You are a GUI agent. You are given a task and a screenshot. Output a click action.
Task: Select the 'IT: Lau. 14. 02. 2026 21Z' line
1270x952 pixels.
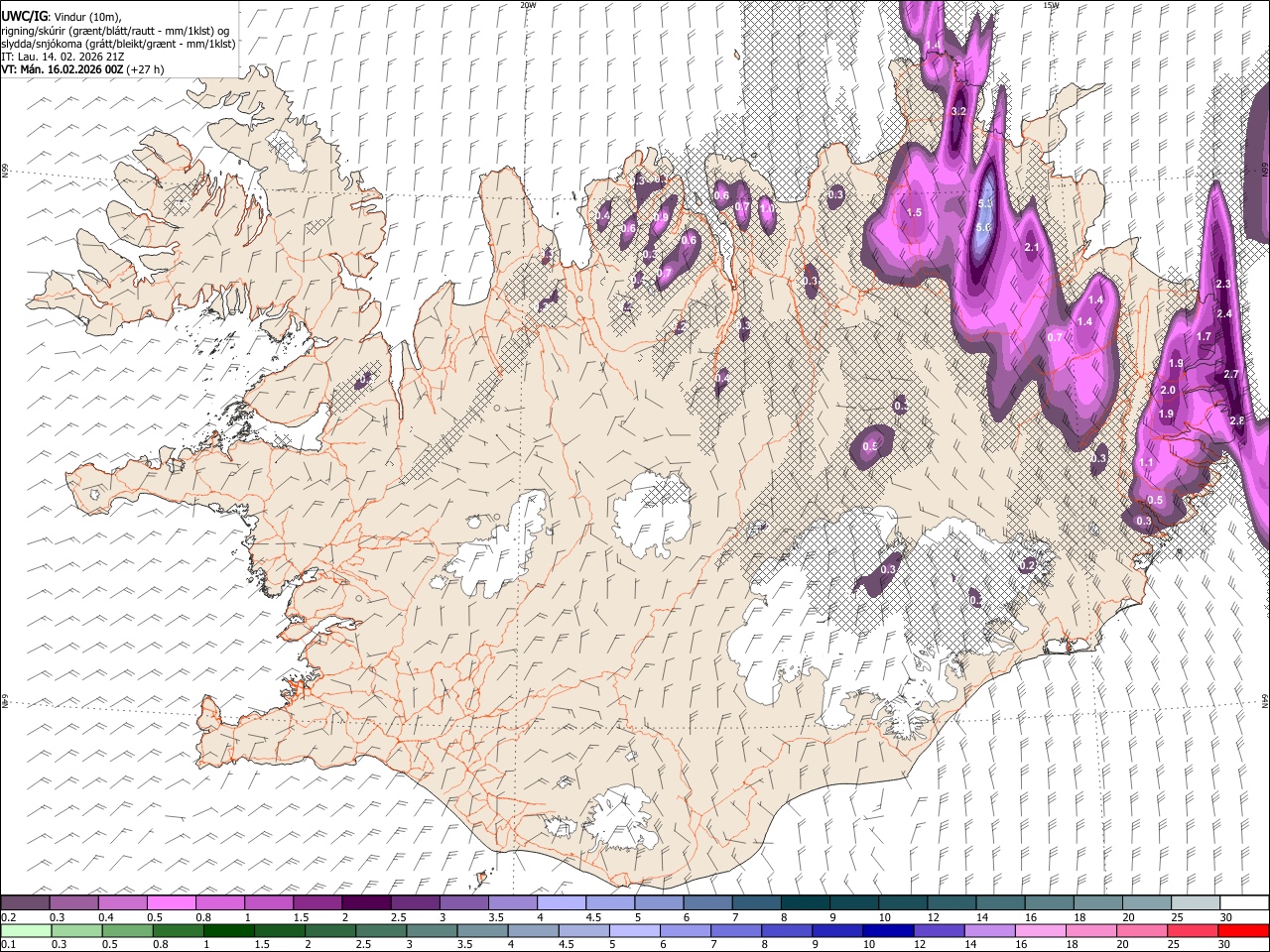[x=63, y=57]
